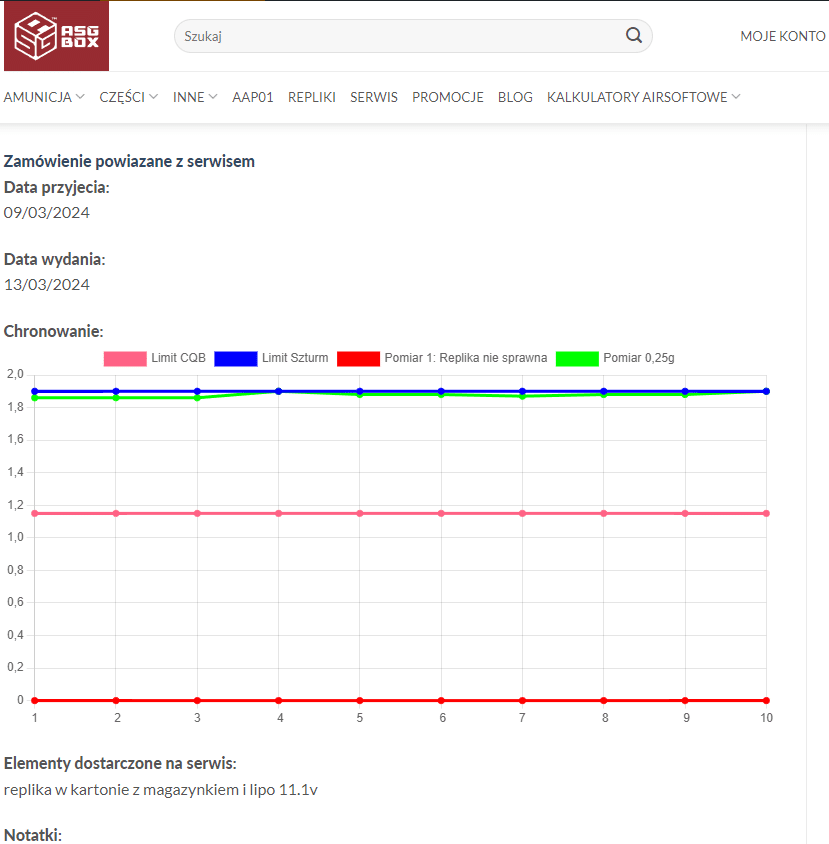
Task: Toggle green Pomiar 0,25g legend swatch
Action: click(577, 358)
